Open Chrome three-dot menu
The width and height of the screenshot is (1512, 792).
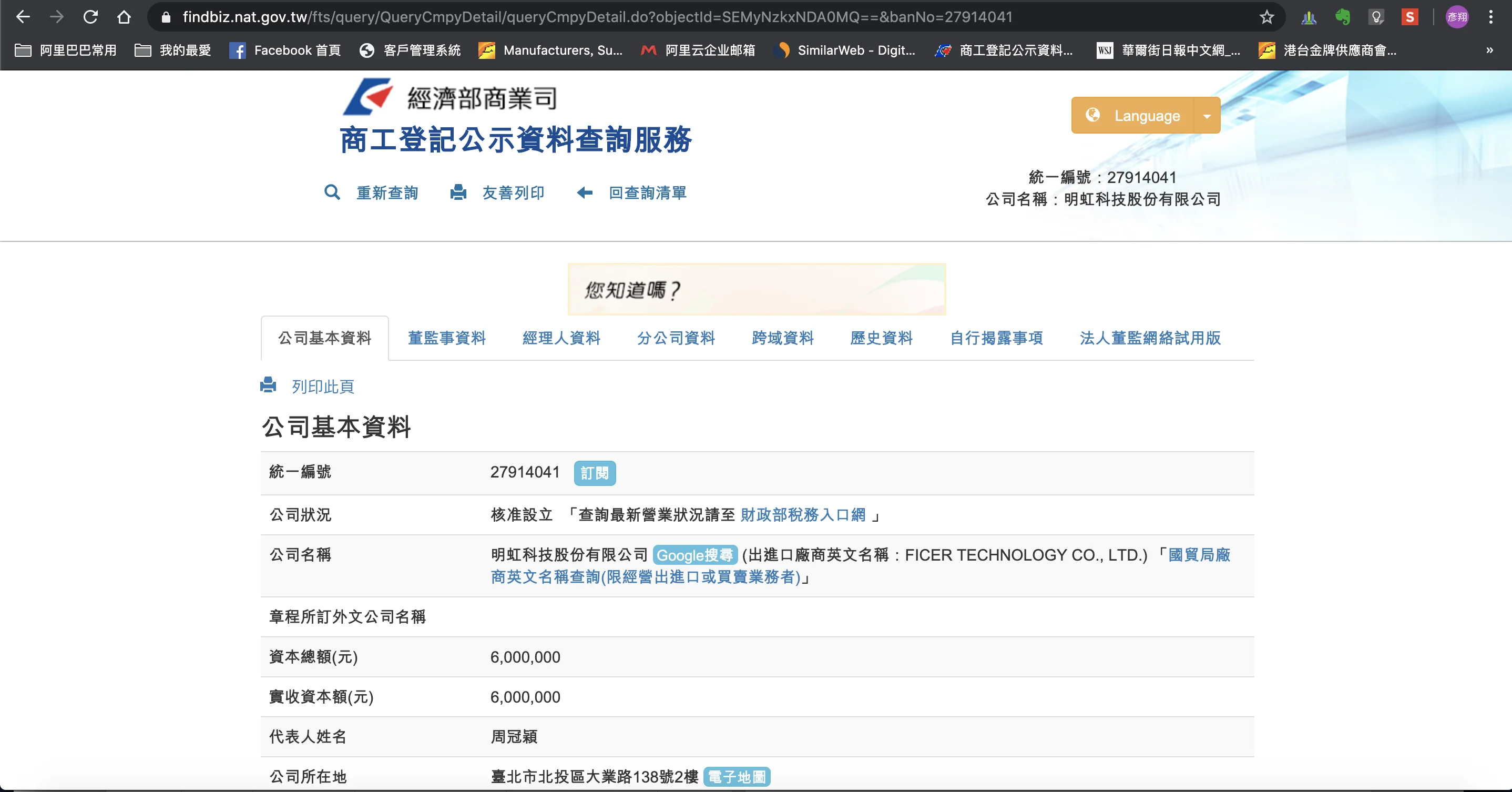[x=1490, y=17]
